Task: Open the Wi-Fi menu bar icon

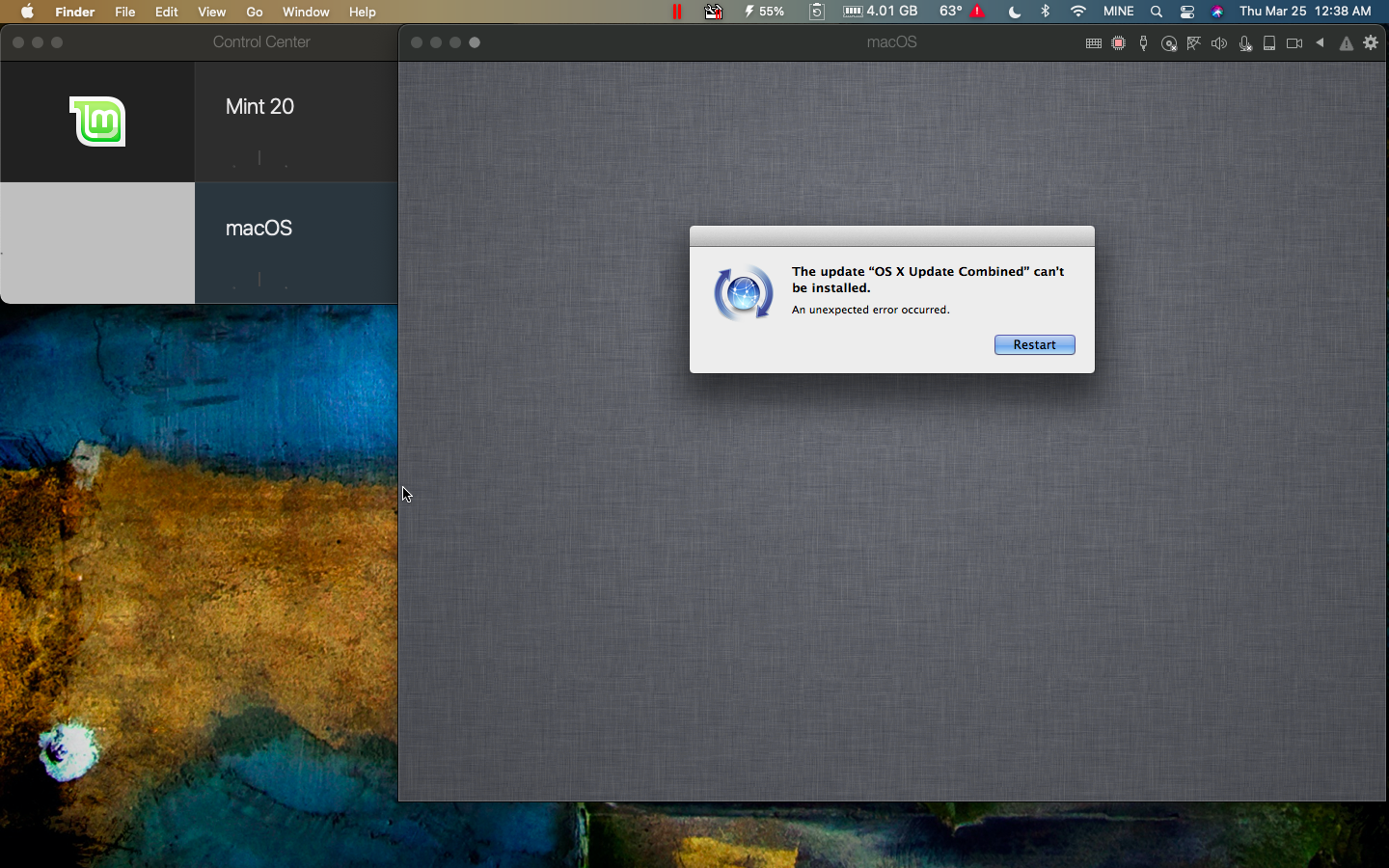Action: pyautogui.click(x=1078, y=12)
